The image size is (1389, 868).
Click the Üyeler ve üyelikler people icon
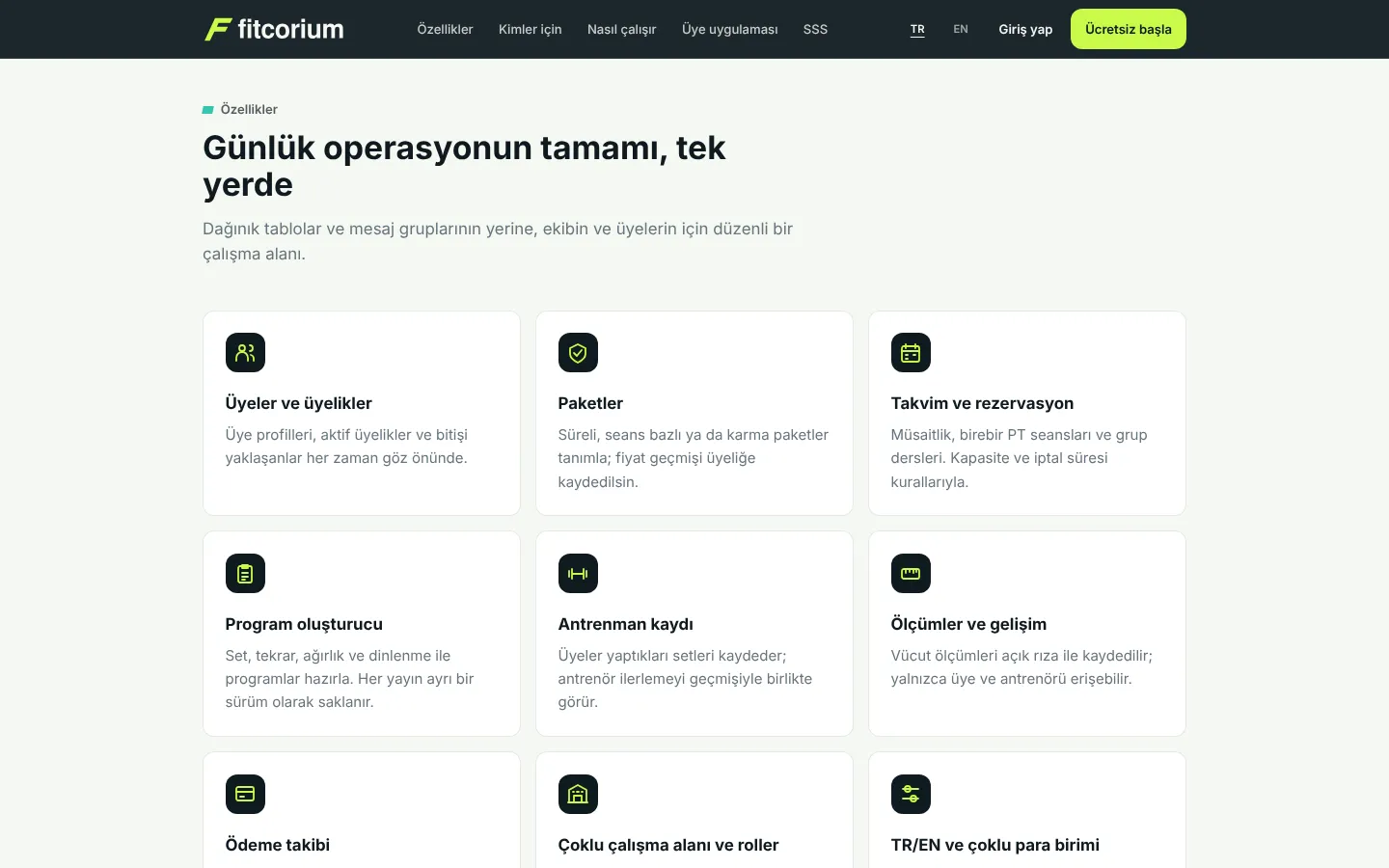click(245, 353)
